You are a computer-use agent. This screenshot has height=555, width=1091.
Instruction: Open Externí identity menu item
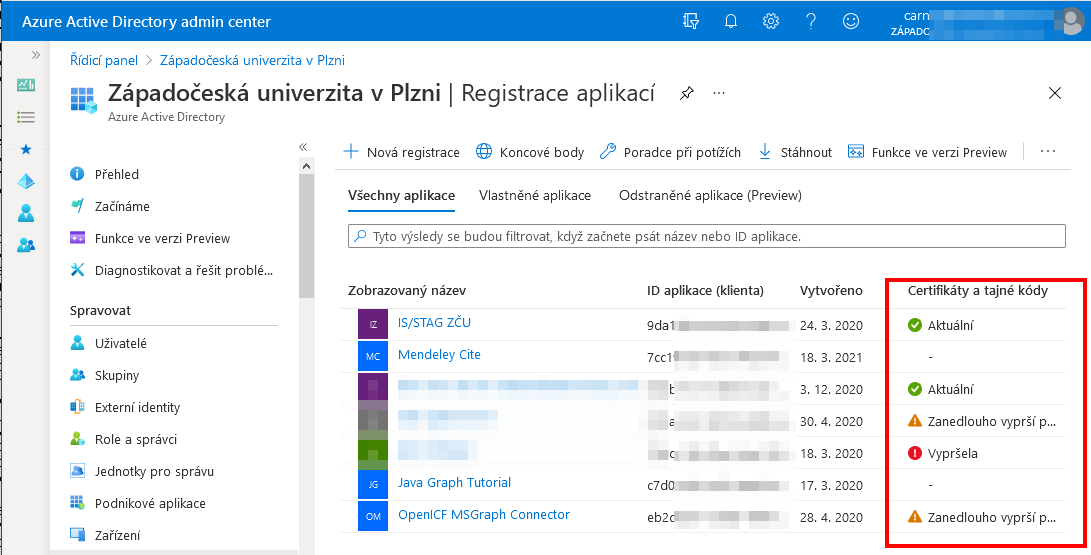click(137, 408)
